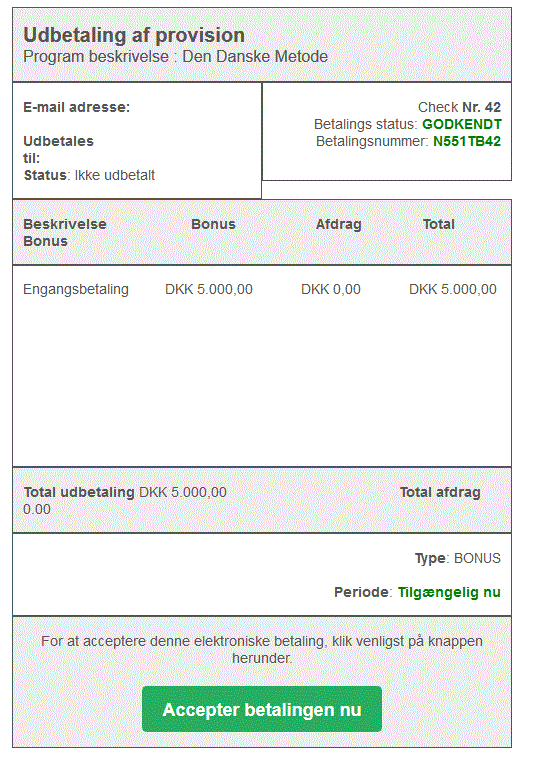533x767 pixels.
Task: Click the Tilgængelig nu period text
Action: (449, 592)
